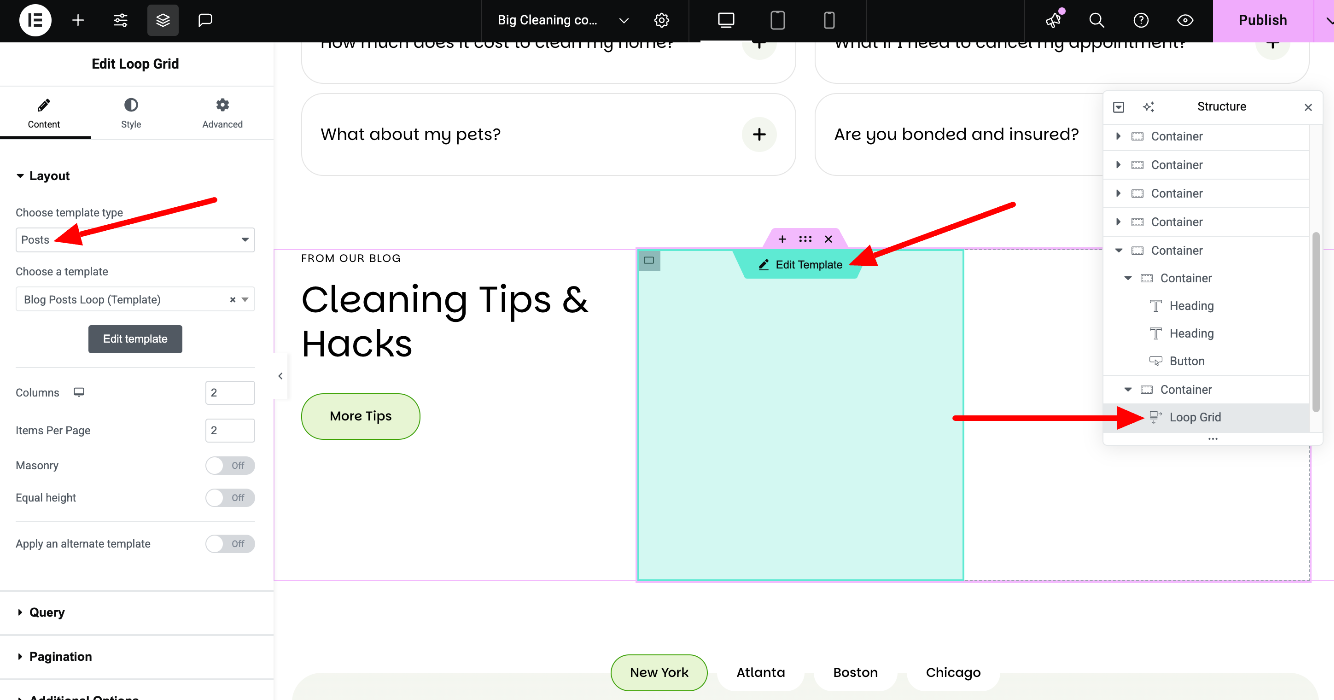Switch to mobile device view
This screenshot has width=1334, height=700.
pyautogui.click(x=829, y=20)
